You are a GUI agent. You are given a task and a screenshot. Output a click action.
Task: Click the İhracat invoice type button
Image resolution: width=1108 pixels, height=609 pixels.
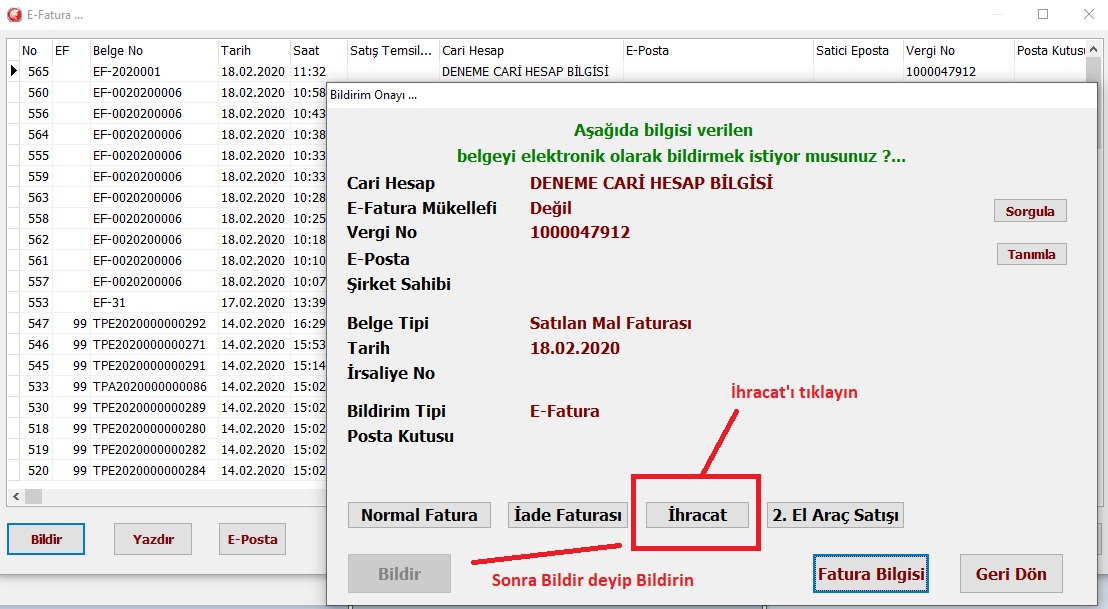click(697, 515)
